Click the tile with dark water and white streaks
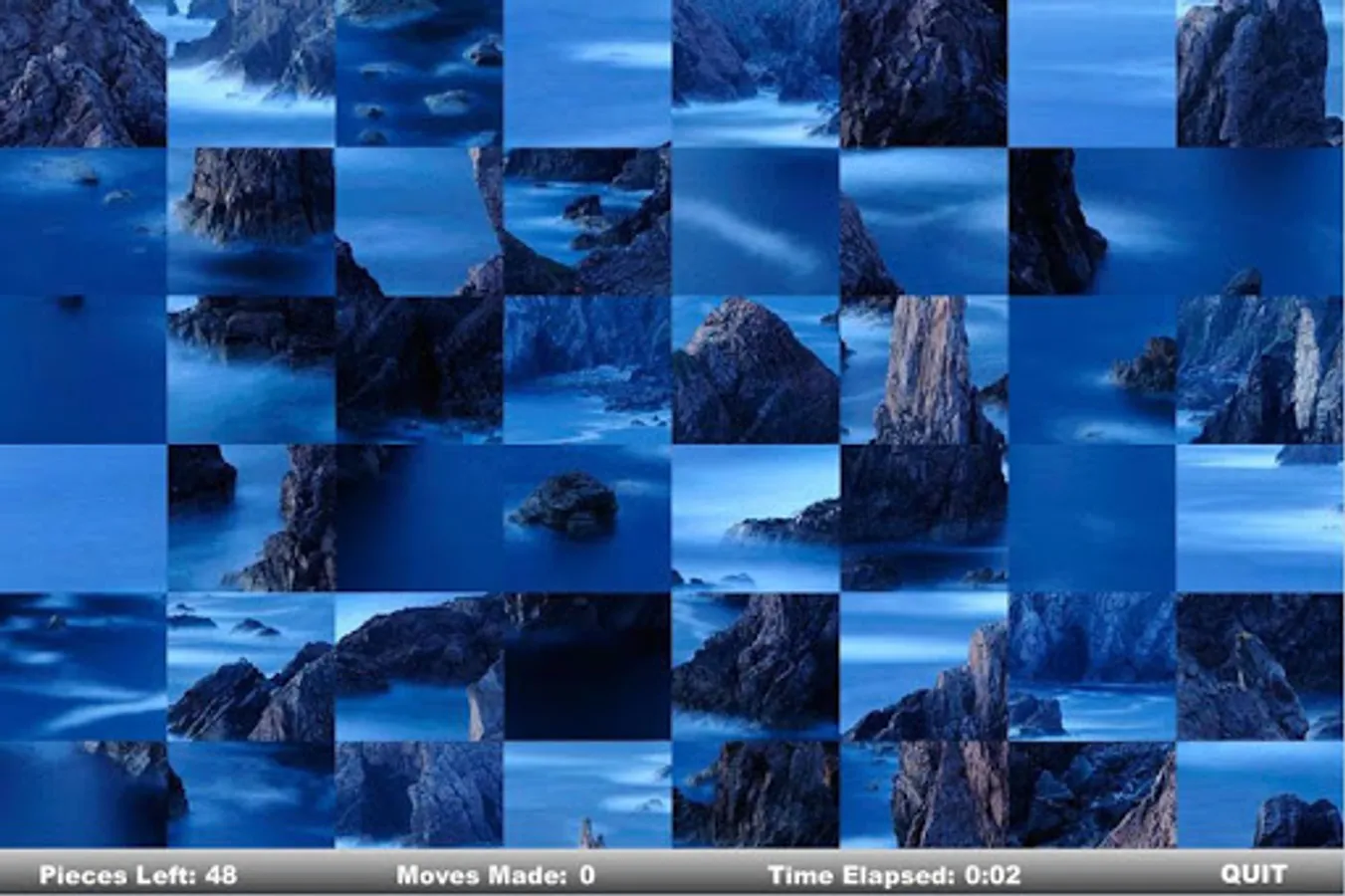Screen dimensions: 1345x896 point(83,667)
